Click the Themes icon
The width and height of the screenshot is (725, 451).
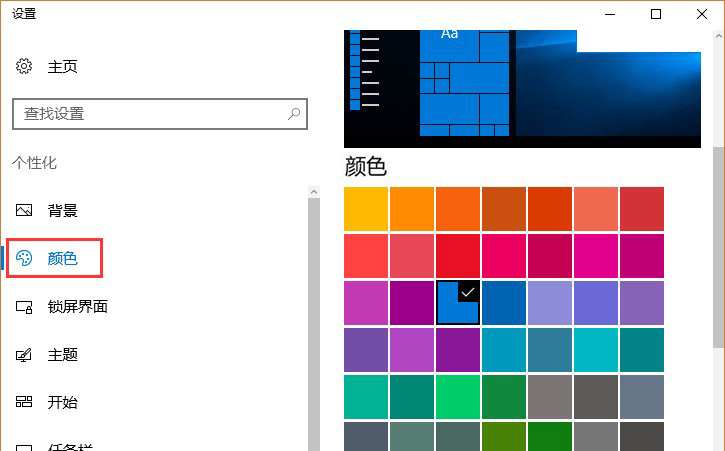25,355
